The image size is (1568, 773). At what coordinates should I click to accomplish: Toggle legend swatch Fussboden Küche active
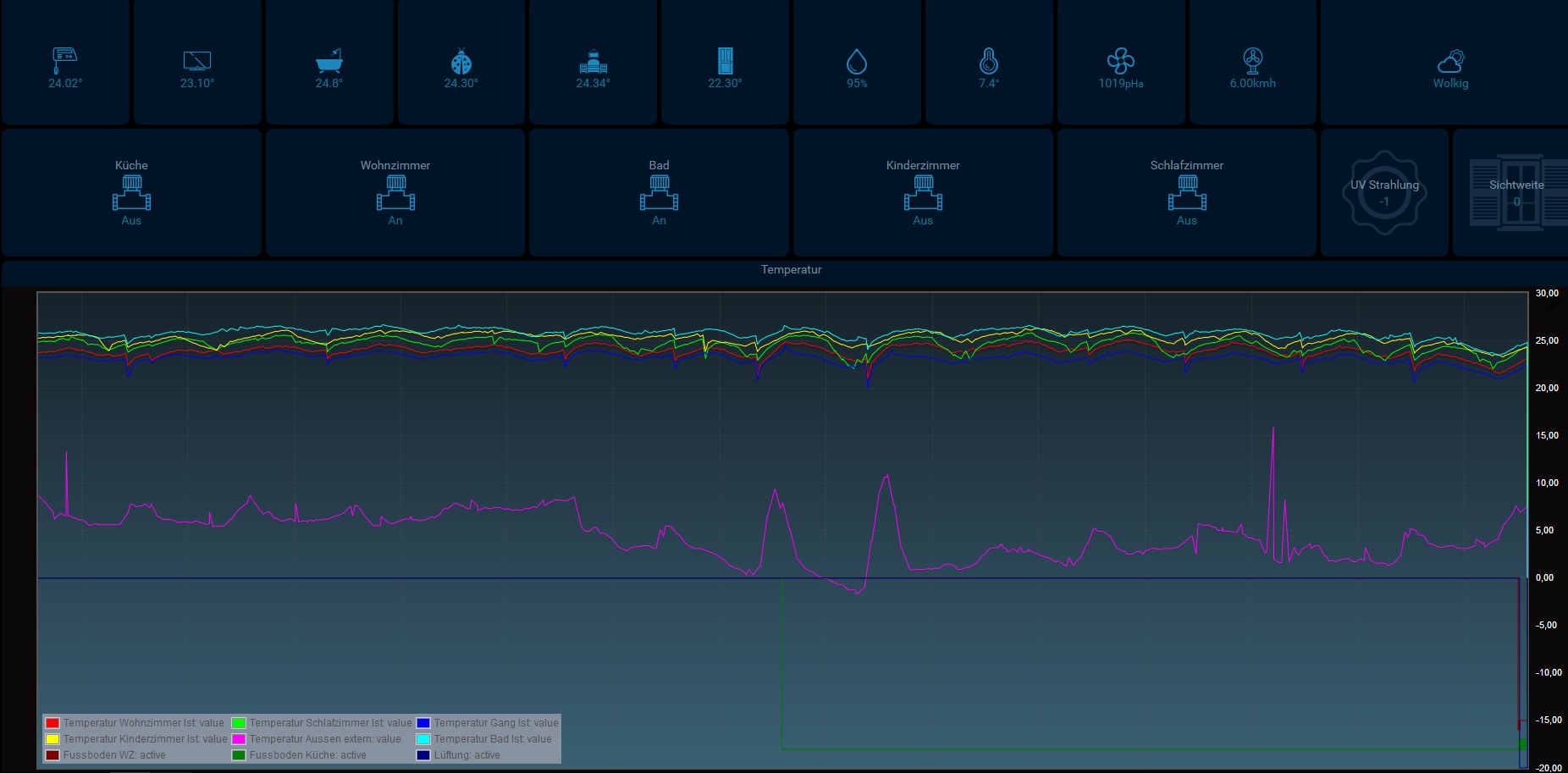(x=239, y=755)
